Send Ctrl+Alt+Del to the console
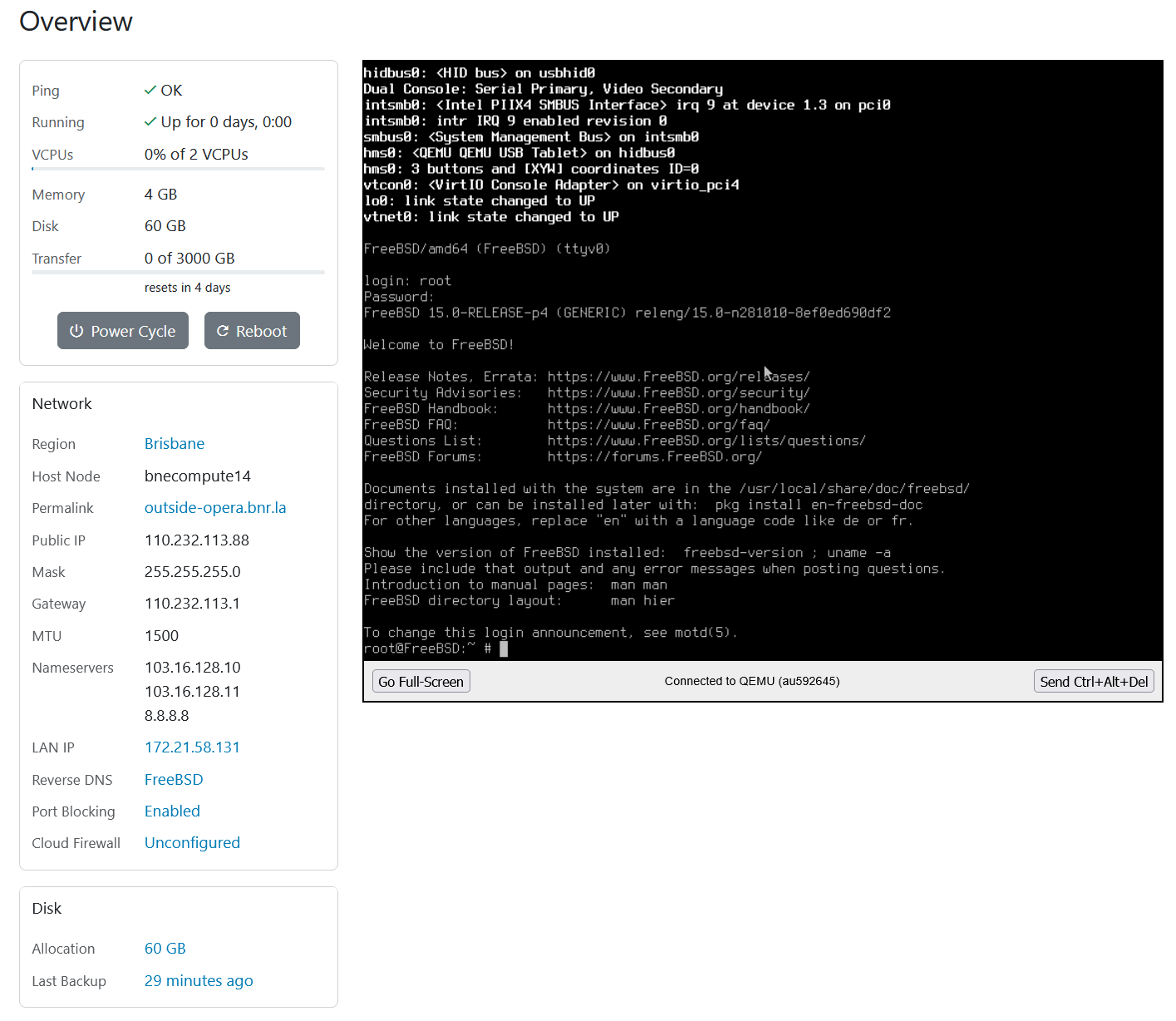 tap(1094, 682)
